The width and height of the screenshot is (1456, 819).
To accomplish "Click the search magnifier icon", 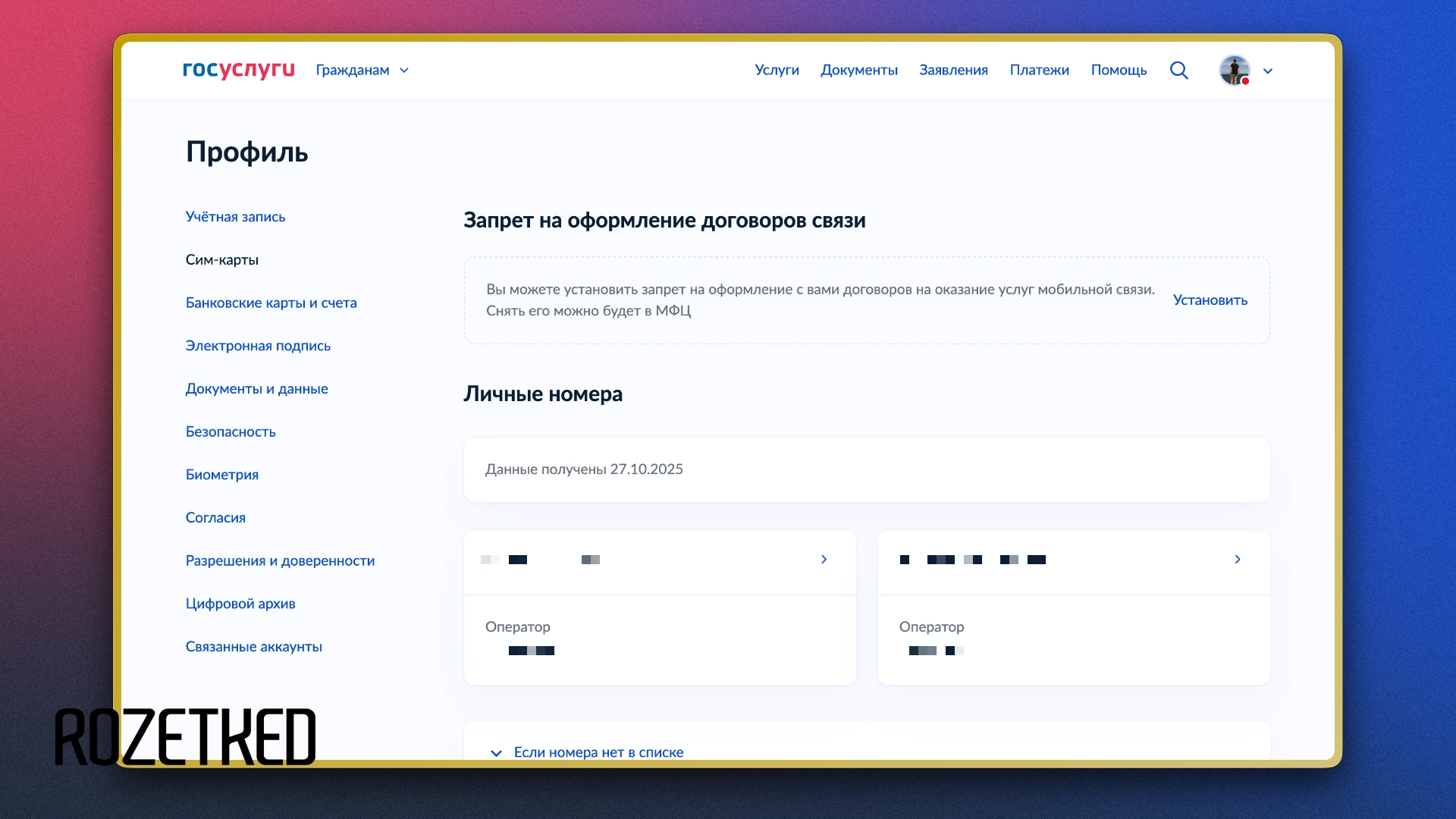I will tap(1178, 71).
